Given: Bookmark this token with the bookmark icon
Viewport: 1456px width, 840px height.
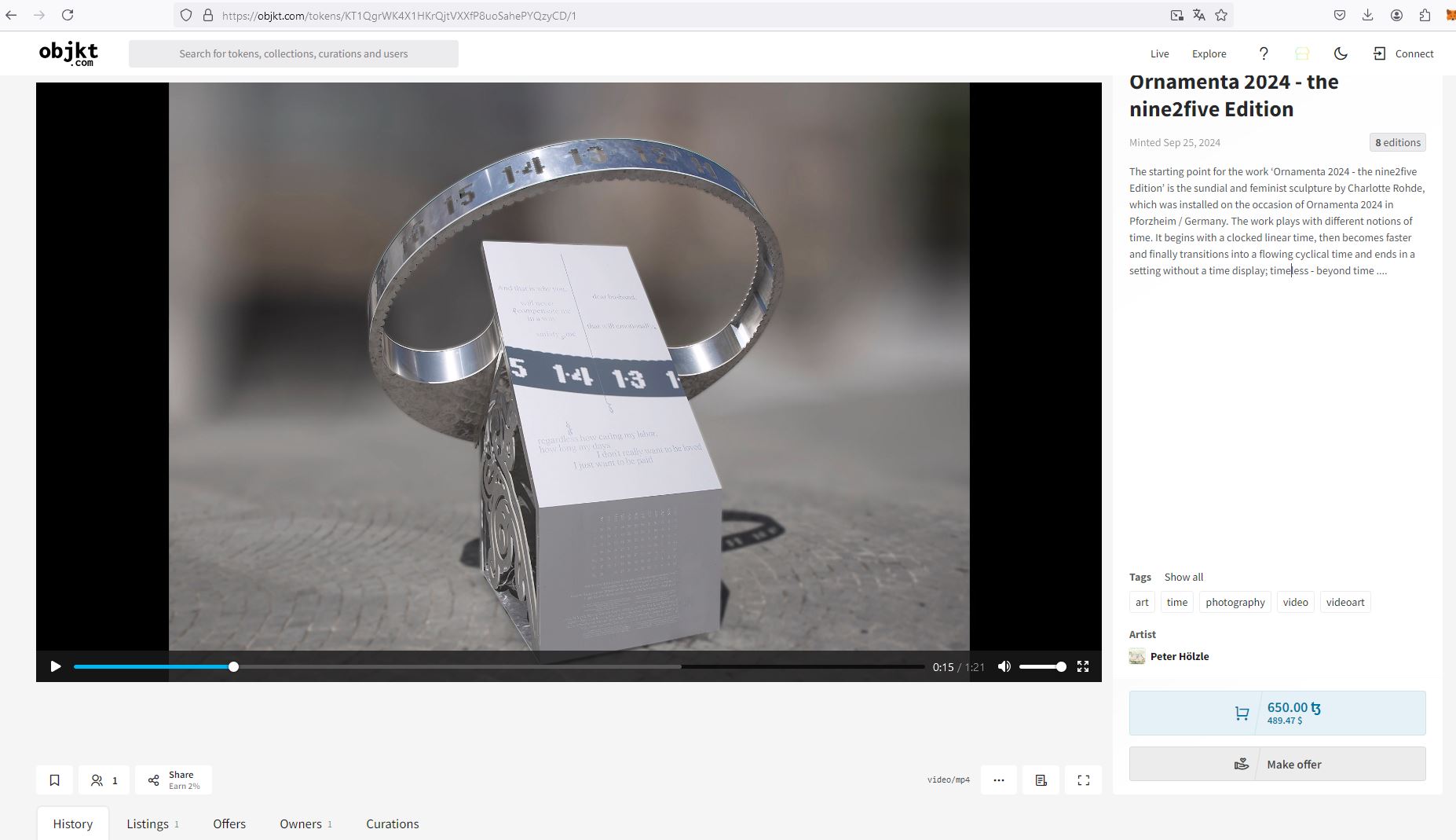Looking at the screenshot, I should click(54, 780).
